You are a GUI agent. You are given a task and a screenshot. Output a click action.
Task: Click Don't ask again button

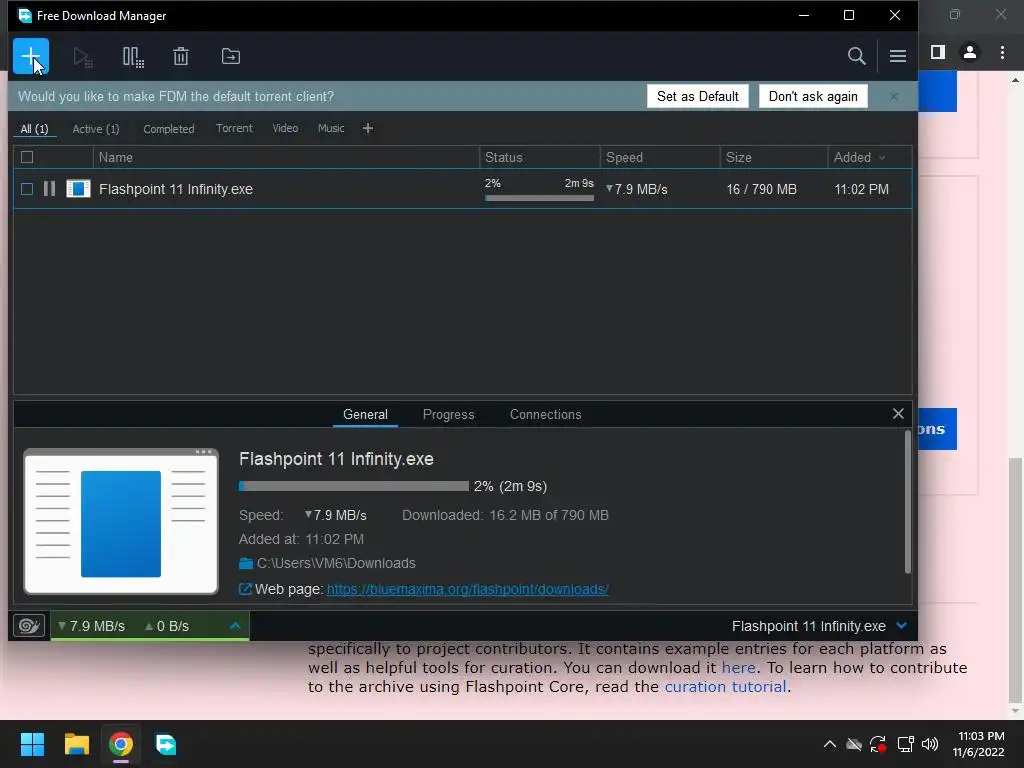point(813,96)
